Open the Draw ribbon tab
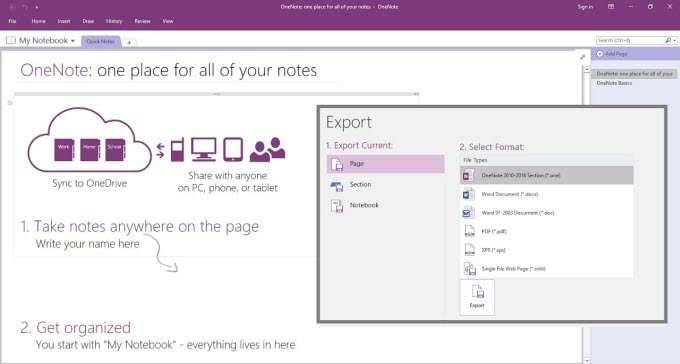 (88, 21)
